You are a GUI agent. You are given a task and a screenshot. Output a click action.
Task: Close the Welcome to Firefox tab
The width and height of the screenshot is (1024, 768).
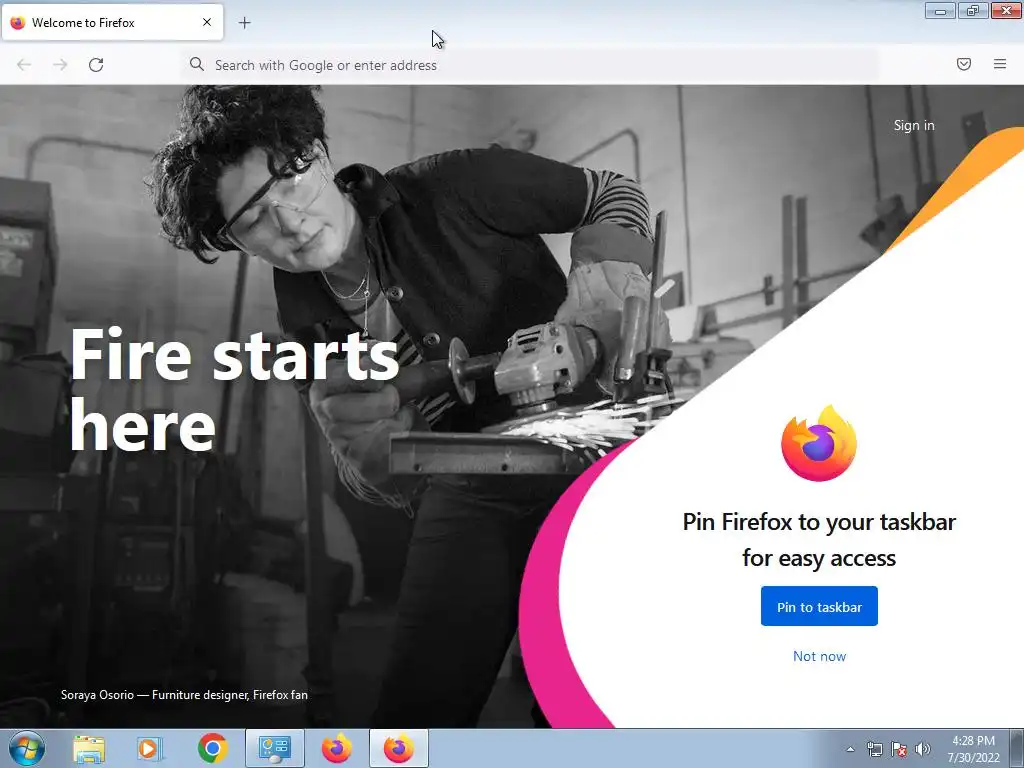tap(207, 22)
